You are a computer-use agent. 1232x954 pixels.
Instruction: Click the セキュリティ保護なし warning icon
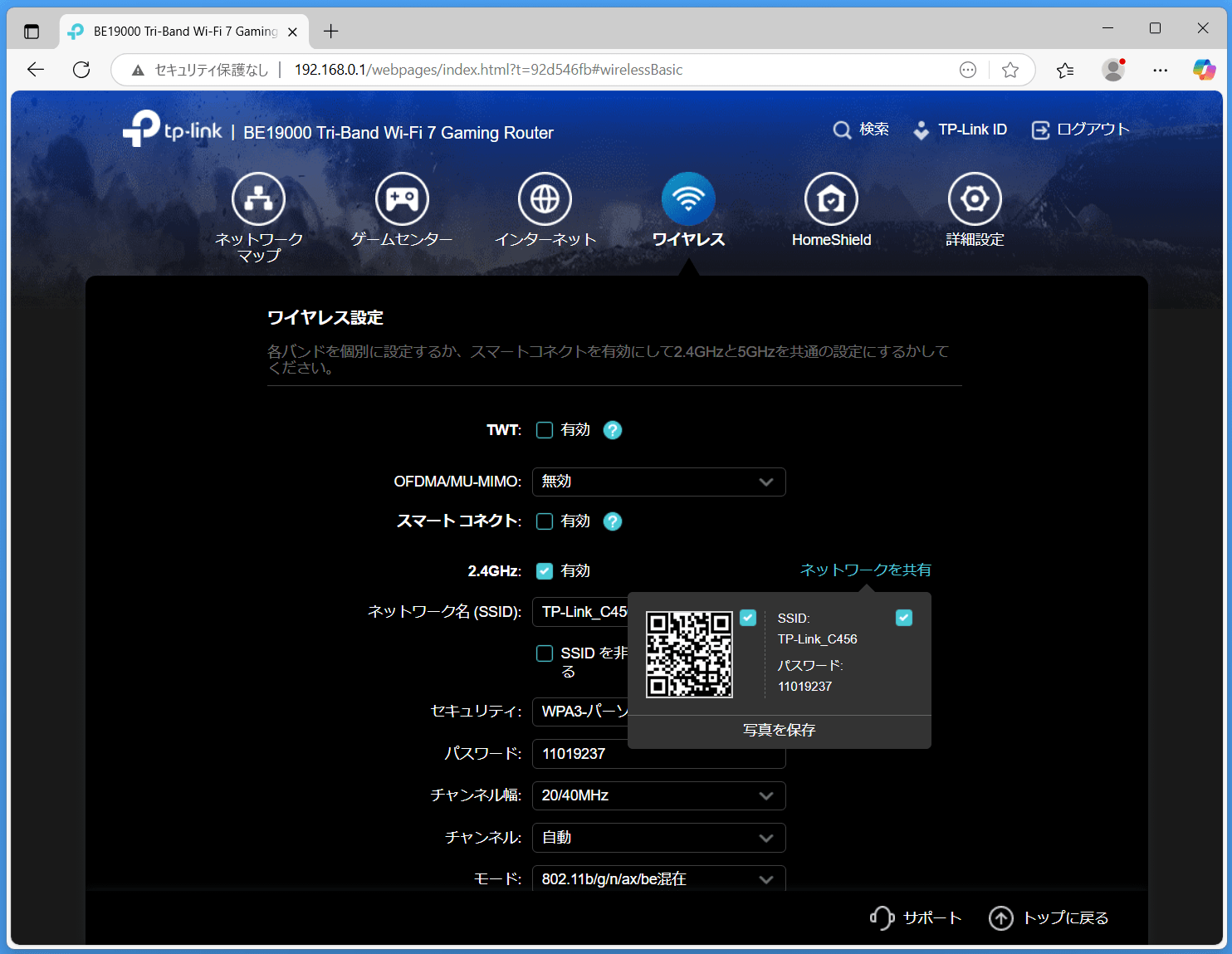click(138, 70)
